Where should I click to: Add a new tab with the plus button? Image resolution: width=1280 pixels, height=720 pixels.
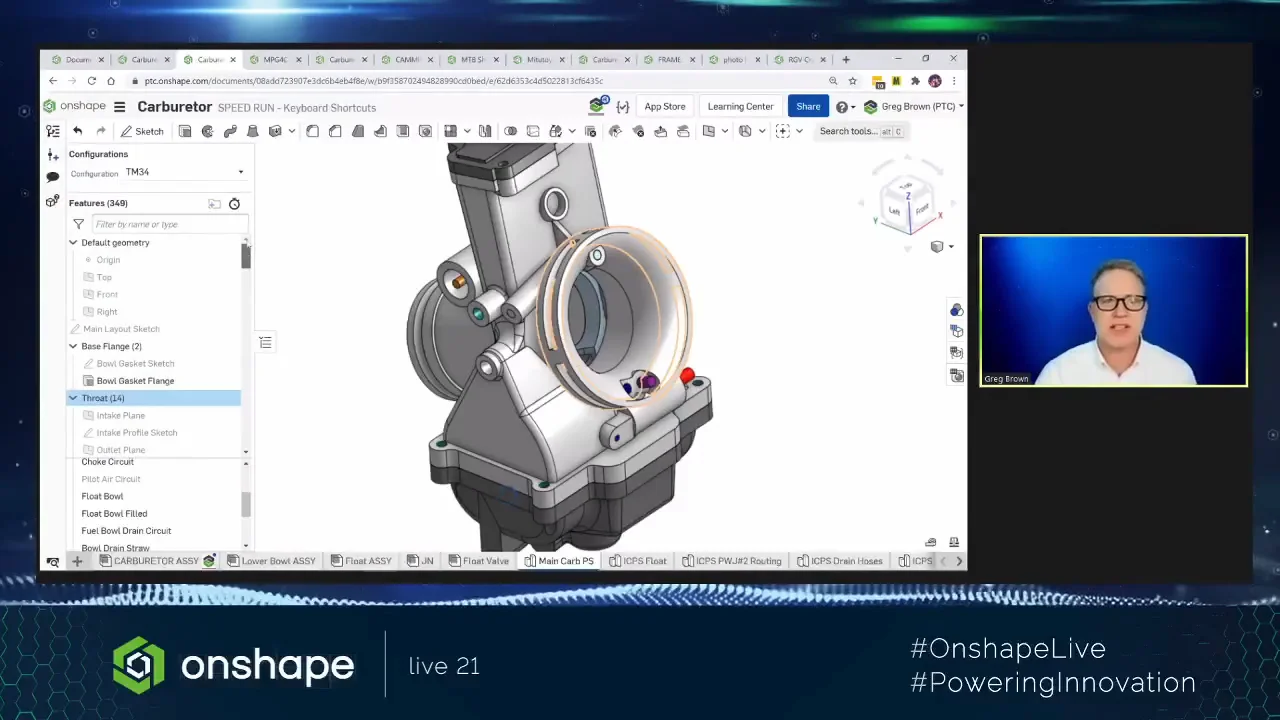pyautogui.click(x=77, y=561)
